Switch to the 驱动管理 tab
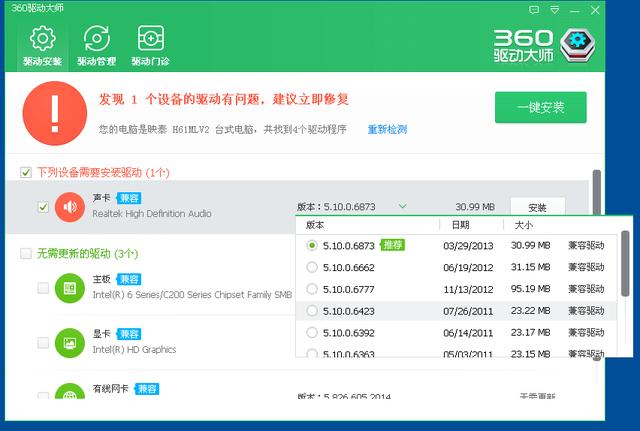This screenshot has width=640, height=431. click(96, 46)
